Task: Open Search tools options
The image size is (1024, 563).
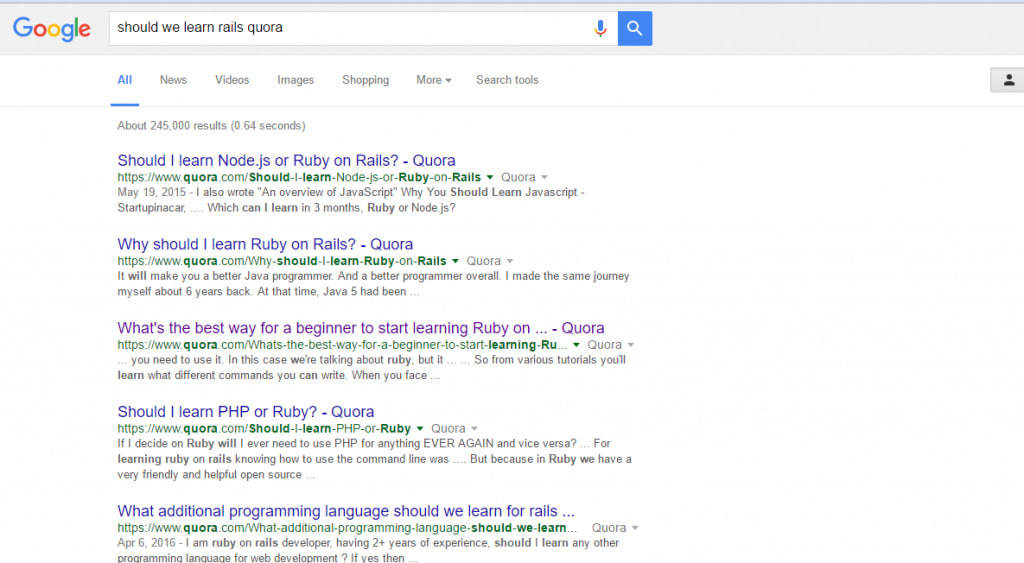Action: click(507, 80)
